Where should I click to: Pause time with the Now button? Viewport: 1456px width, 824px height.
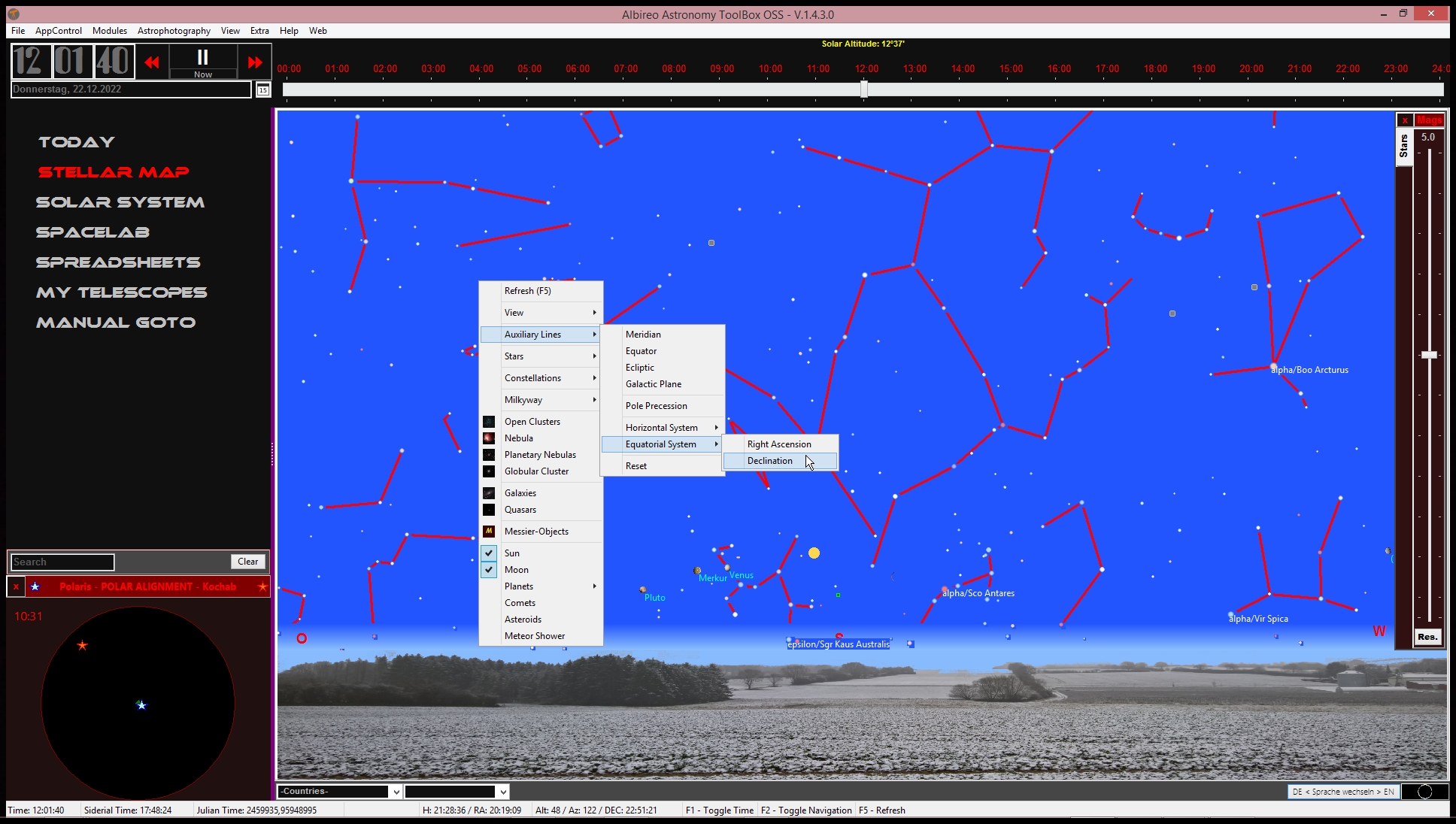click(203, 62)
